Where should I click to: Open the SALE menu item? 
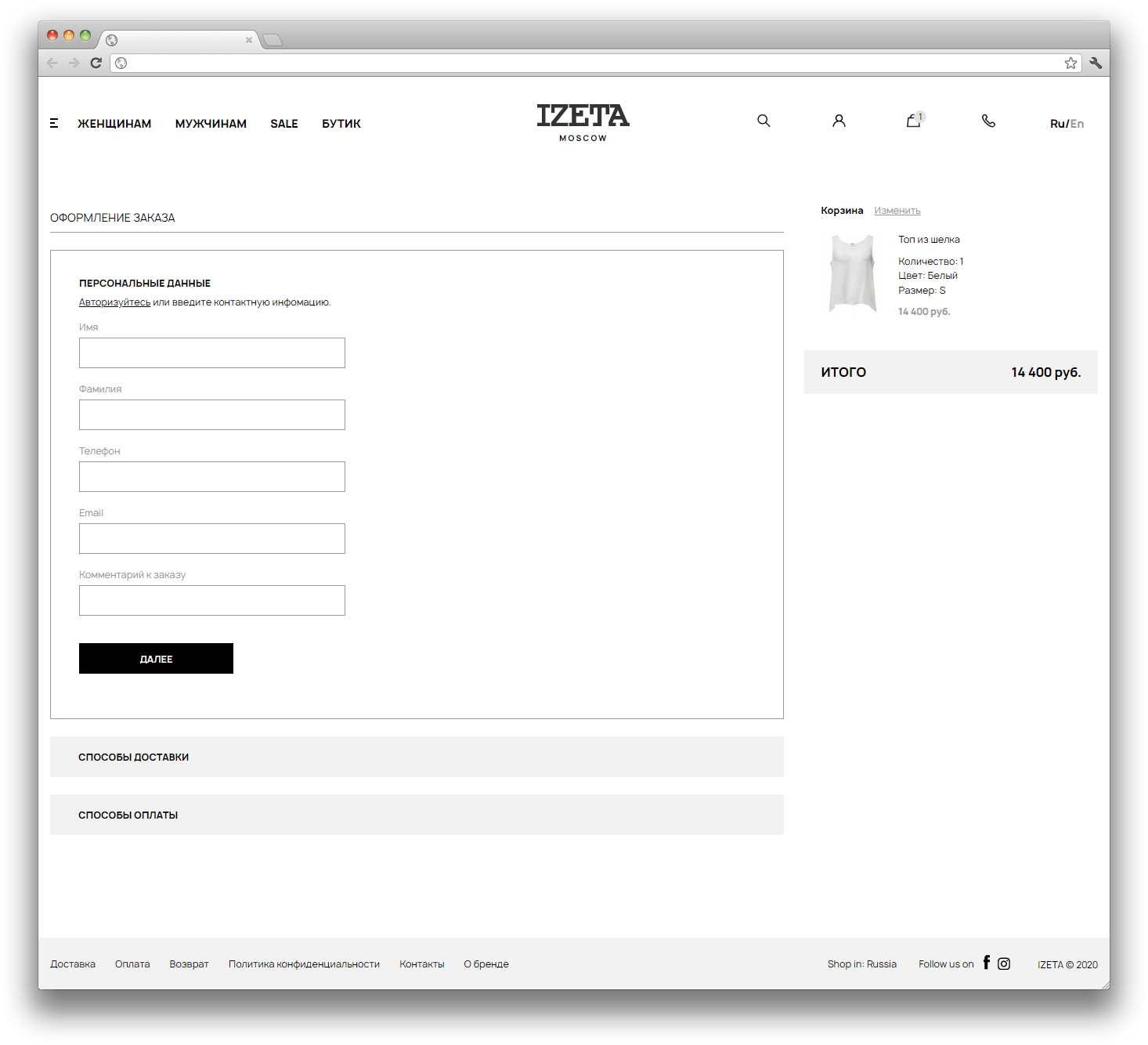284,124
